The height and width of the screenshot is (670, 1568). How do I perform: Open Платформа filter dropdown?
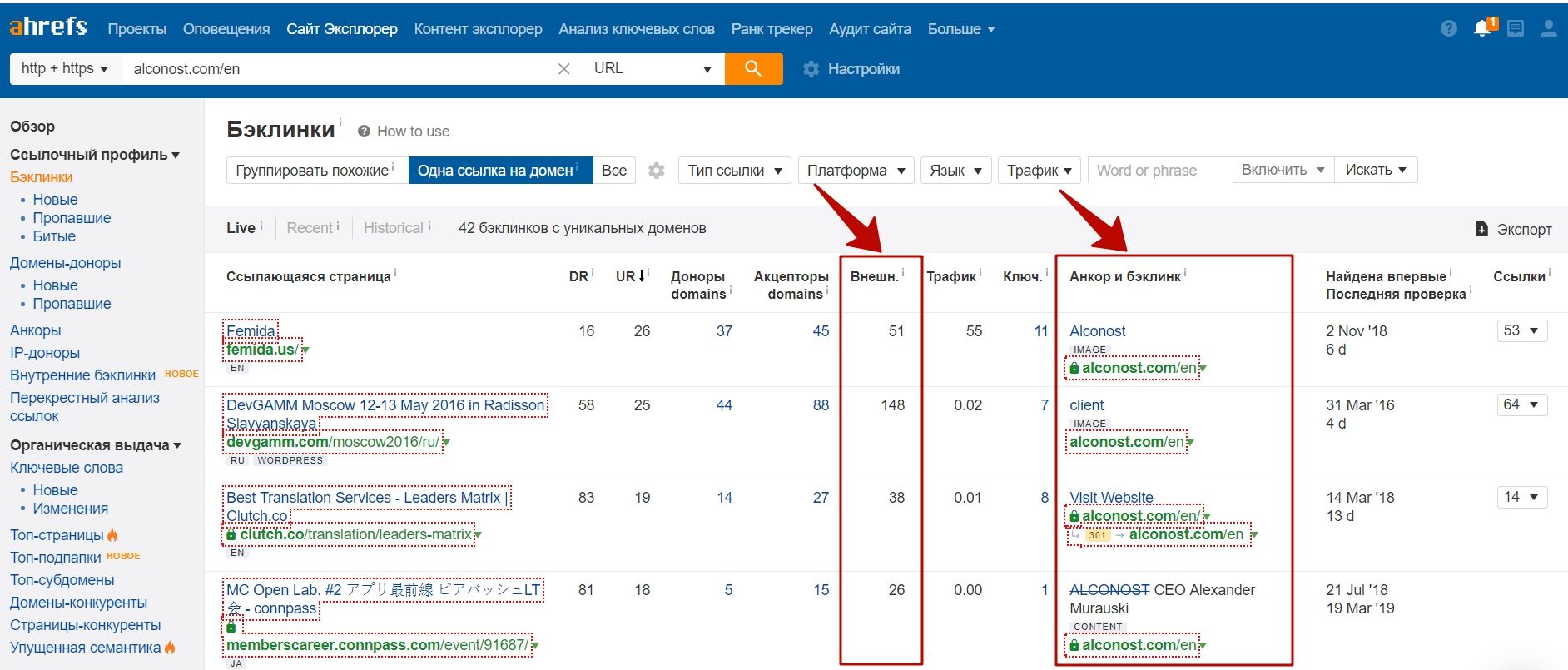coord(856,171)
